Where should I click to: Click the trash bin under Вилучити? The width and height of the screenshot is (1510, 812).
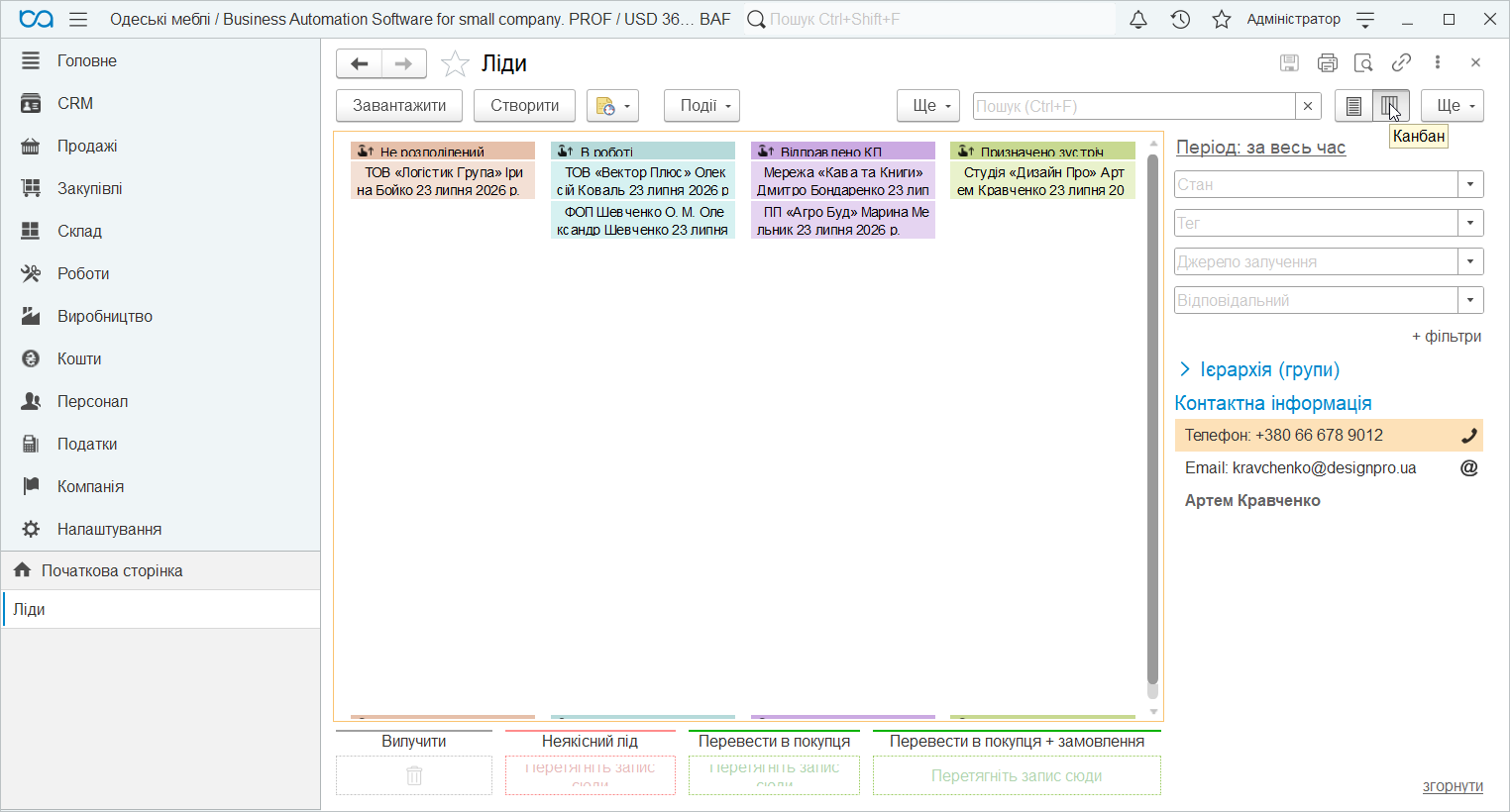pos(414,775)
